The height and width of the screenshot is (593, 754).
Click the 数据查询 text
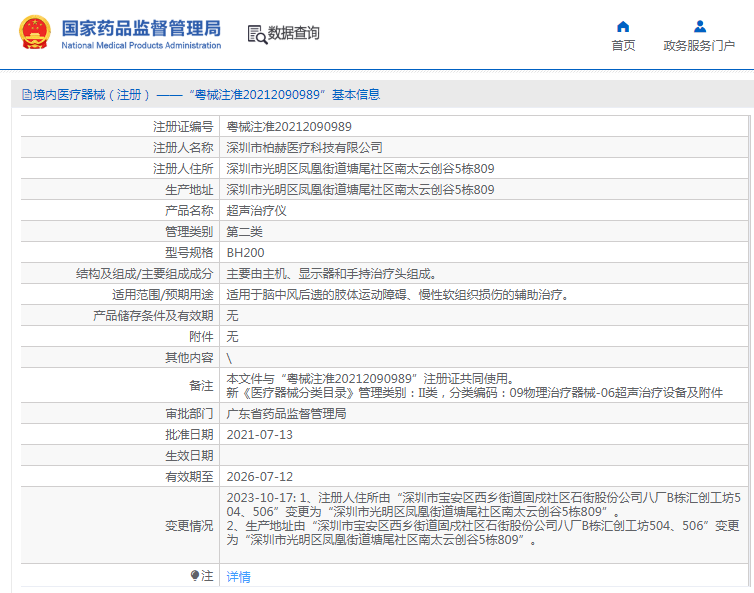coord(293,33)
